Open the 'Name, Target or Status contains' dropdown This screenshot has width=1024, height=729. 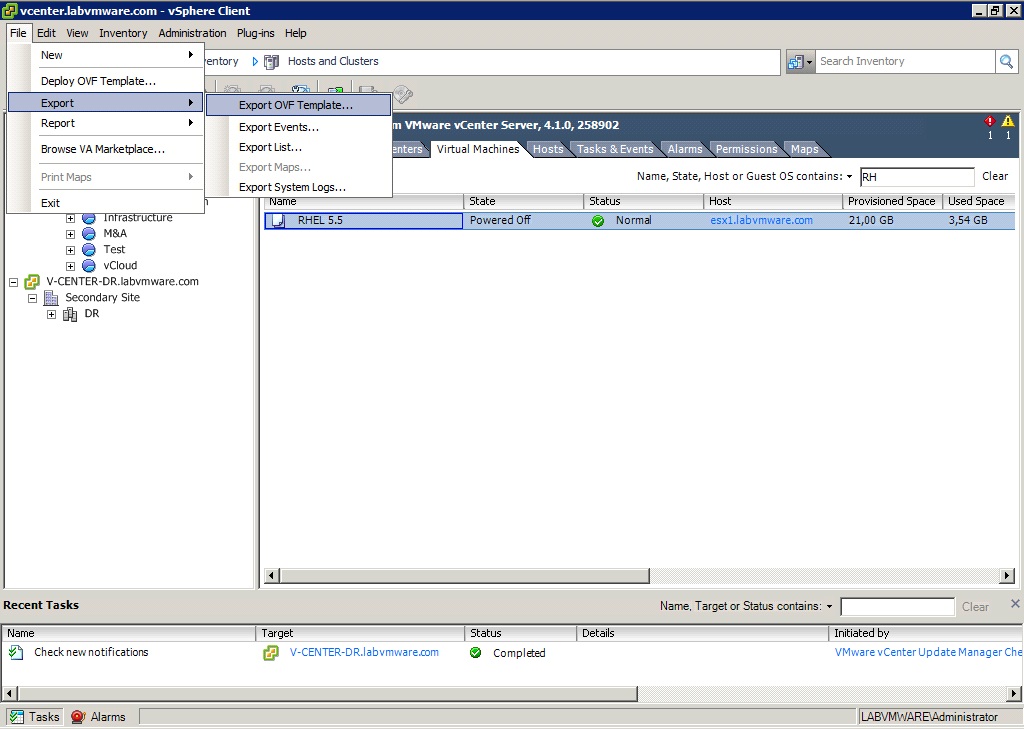coord(829,607)
